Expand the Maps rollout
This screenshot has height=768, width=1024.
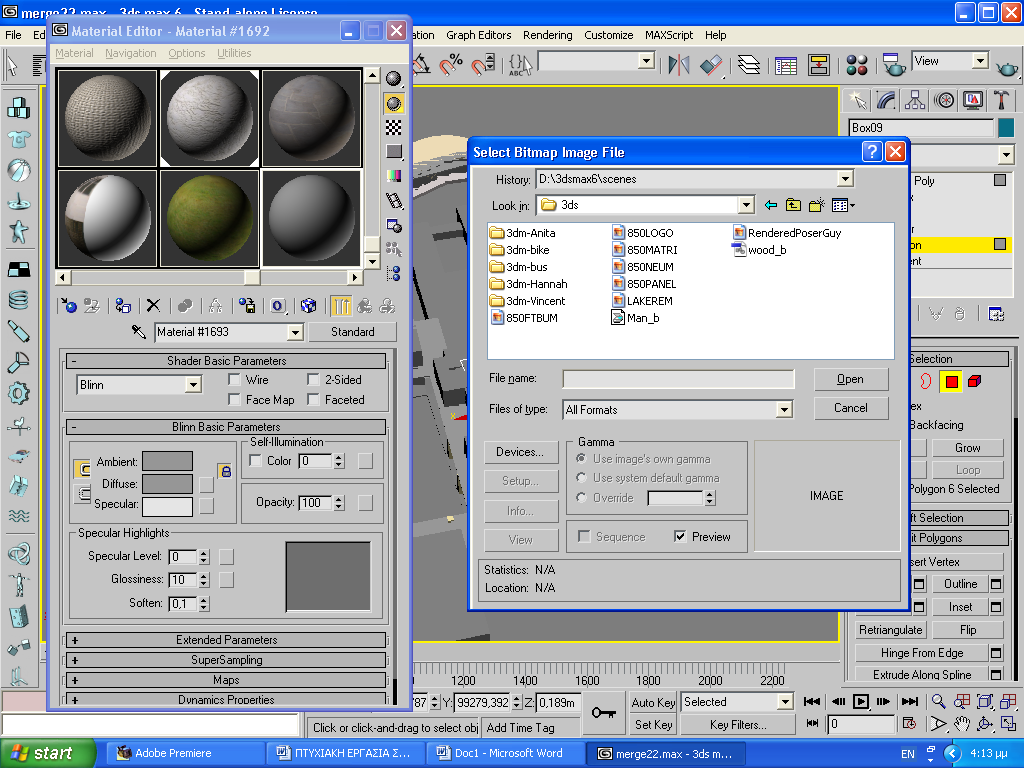227,680
